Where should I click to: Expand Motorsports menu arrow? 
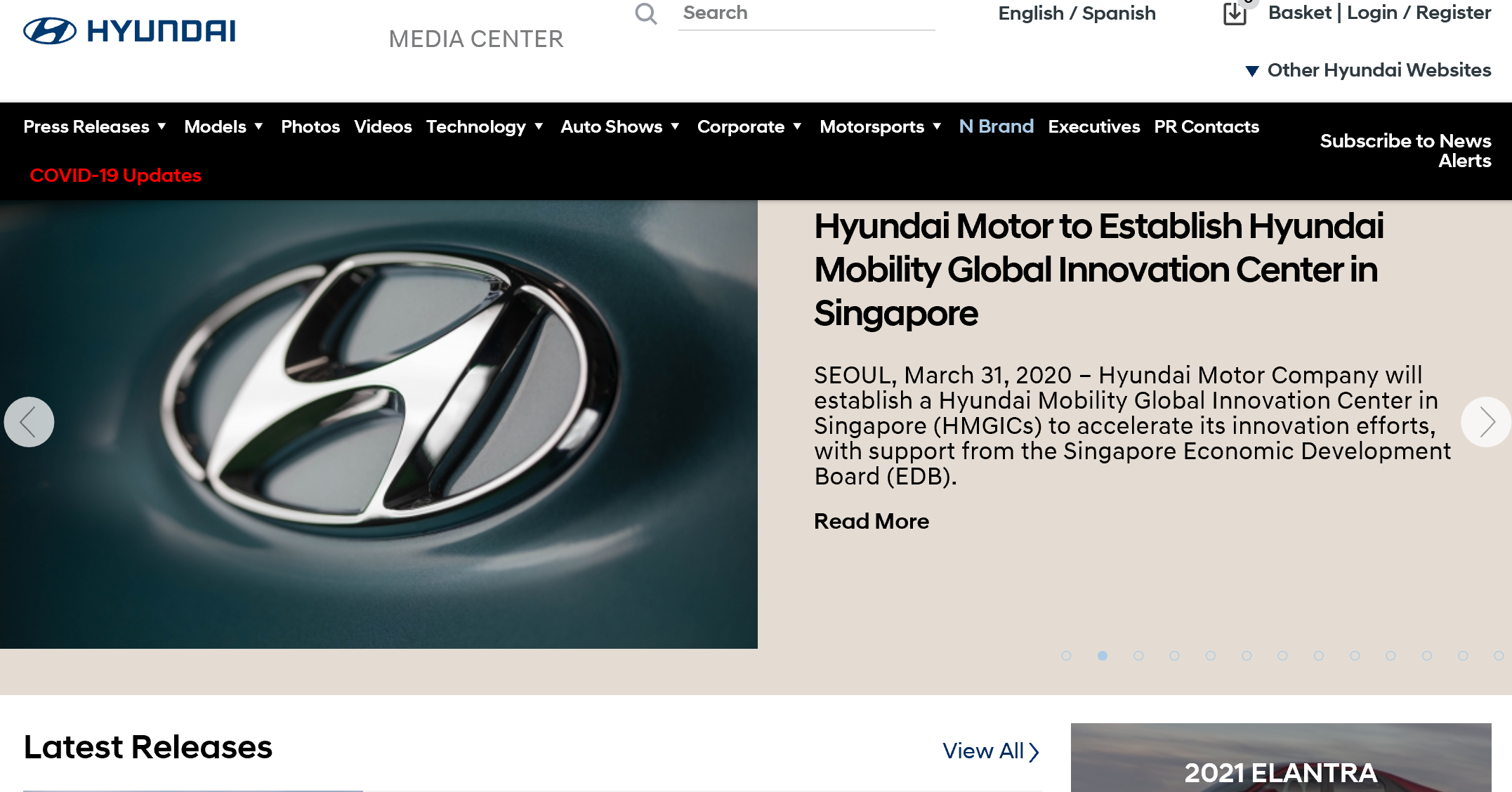pos(937,126)
